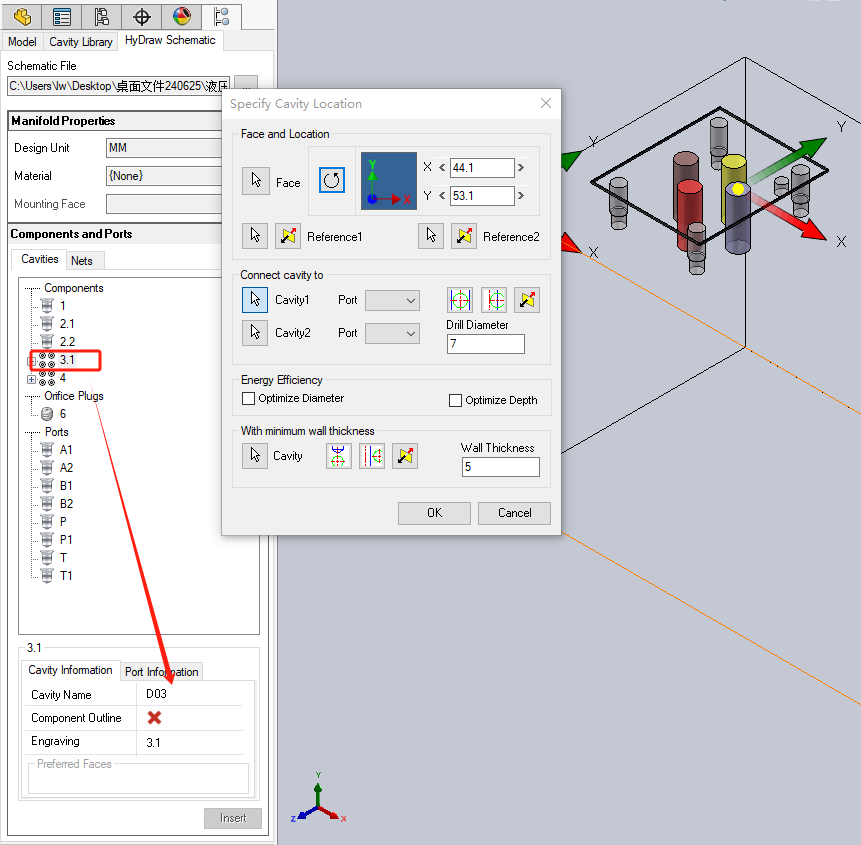
Task: Confirm the dialog with OK
Action: pyautogui.click(x=434, y=513)
